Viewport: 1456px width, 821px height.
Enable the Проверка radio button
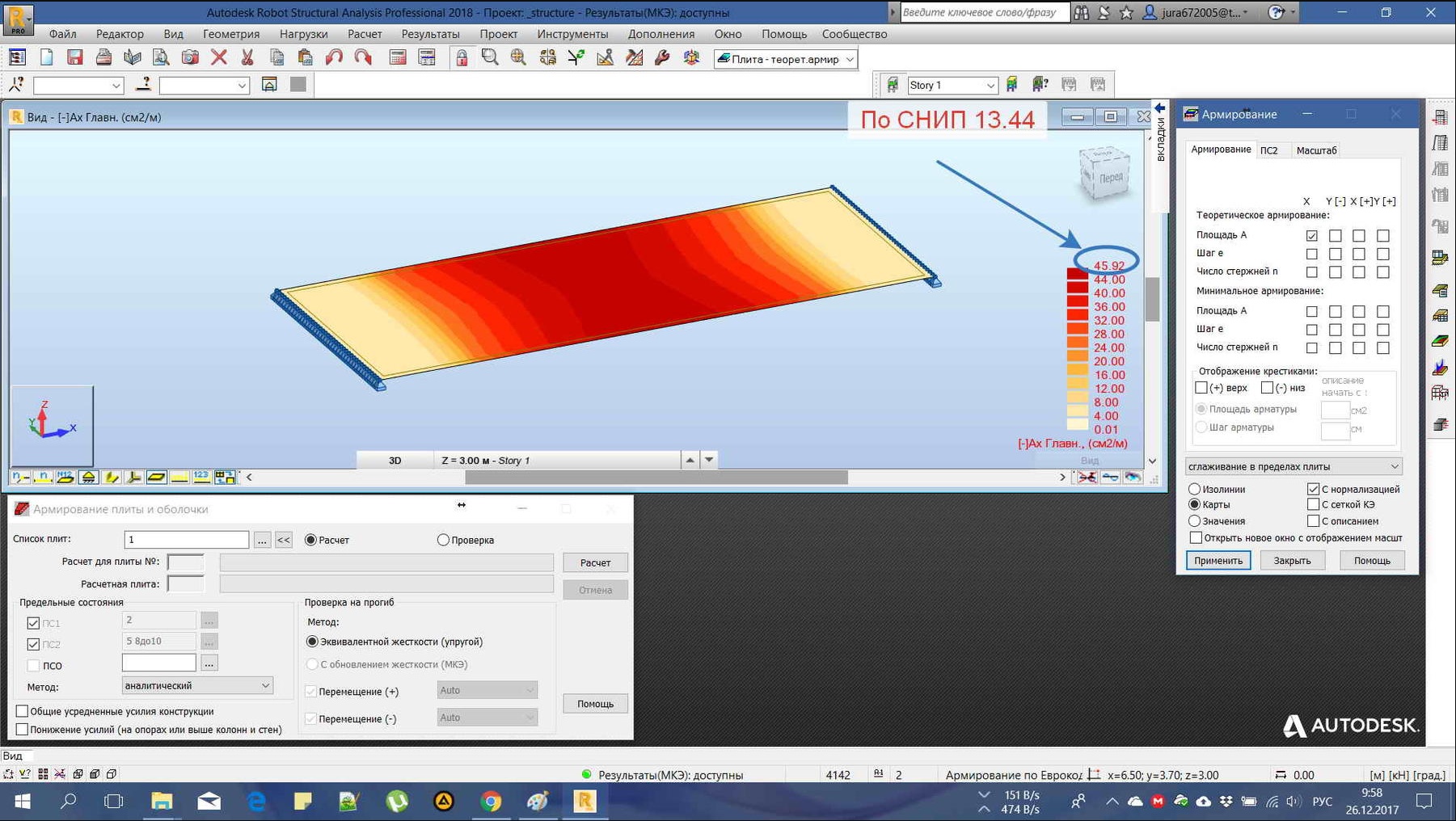pyautogui.click(x=443, y=540)
